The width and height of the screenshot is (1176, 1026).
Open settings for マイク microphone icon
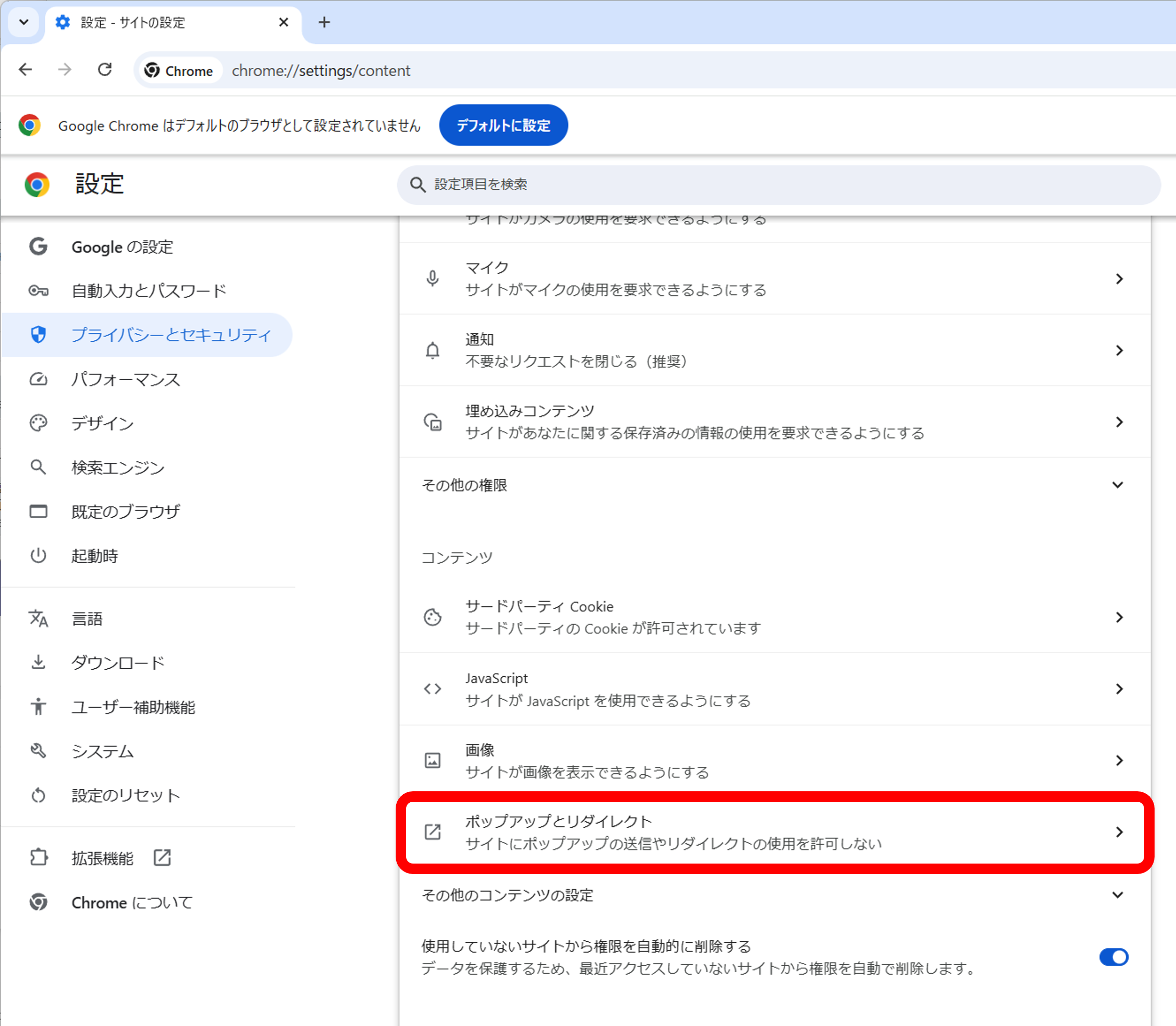[x=433, y=278]
